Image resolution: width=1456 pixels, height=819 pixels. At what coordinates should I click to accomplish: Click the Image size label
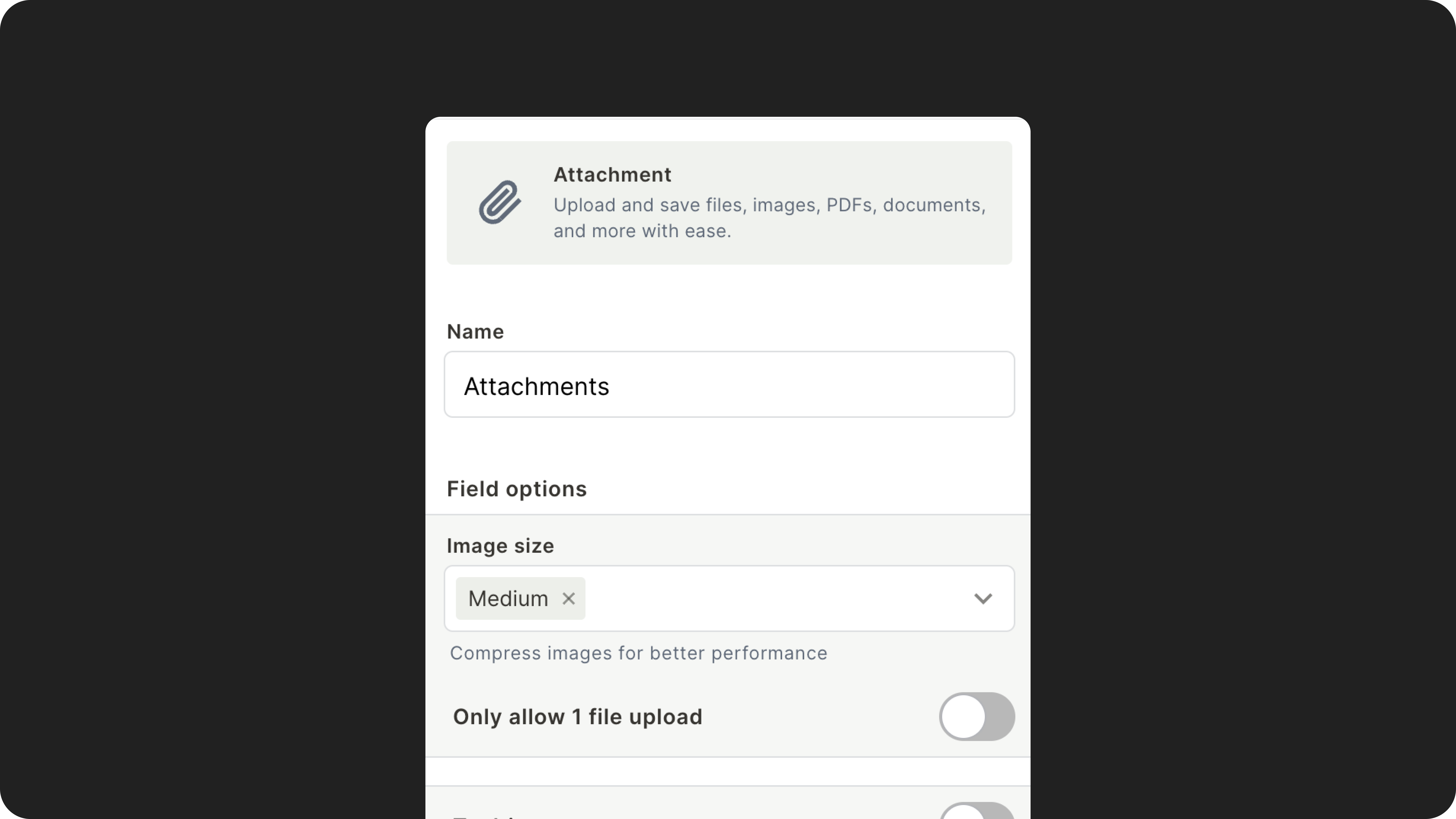point(500,546)
